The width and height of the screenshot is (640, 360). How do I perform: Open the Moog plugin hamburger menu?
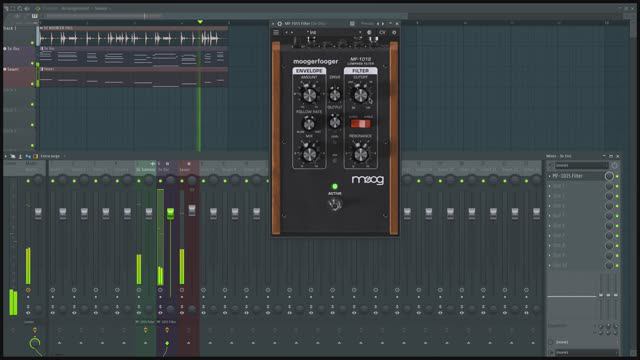(276, 32)
